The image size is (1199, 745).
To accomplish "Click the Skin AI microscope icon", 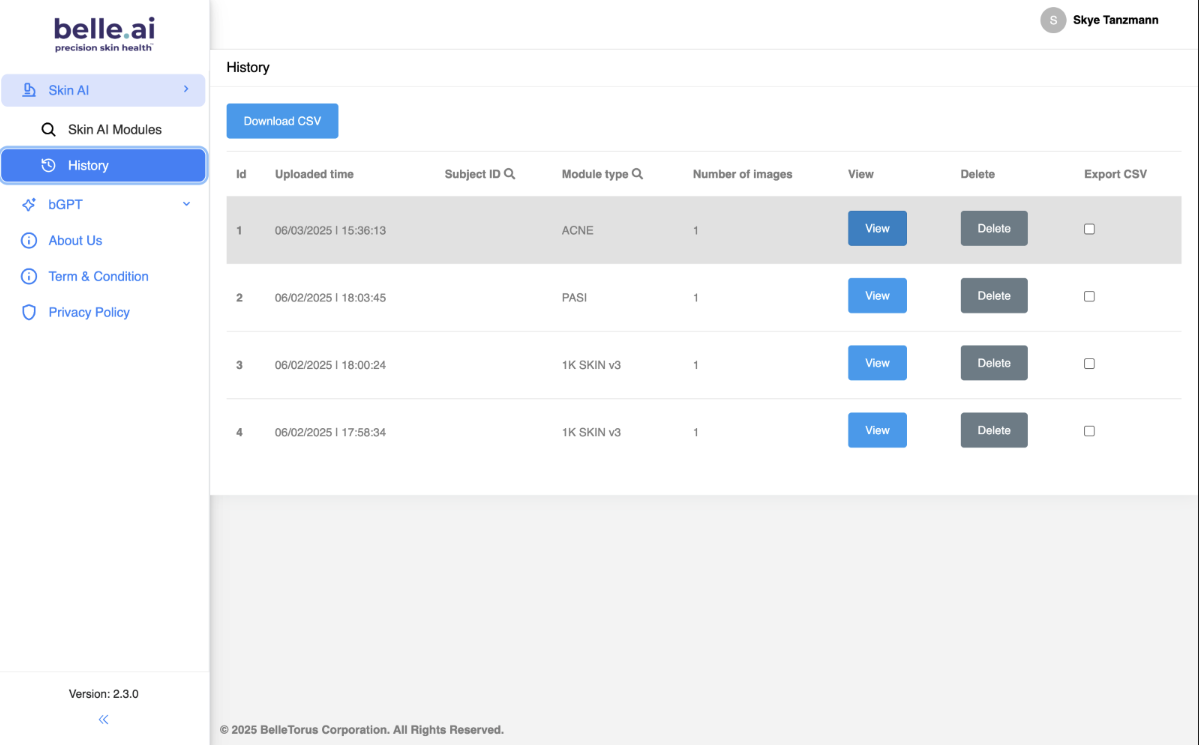I will coord(29,90).
